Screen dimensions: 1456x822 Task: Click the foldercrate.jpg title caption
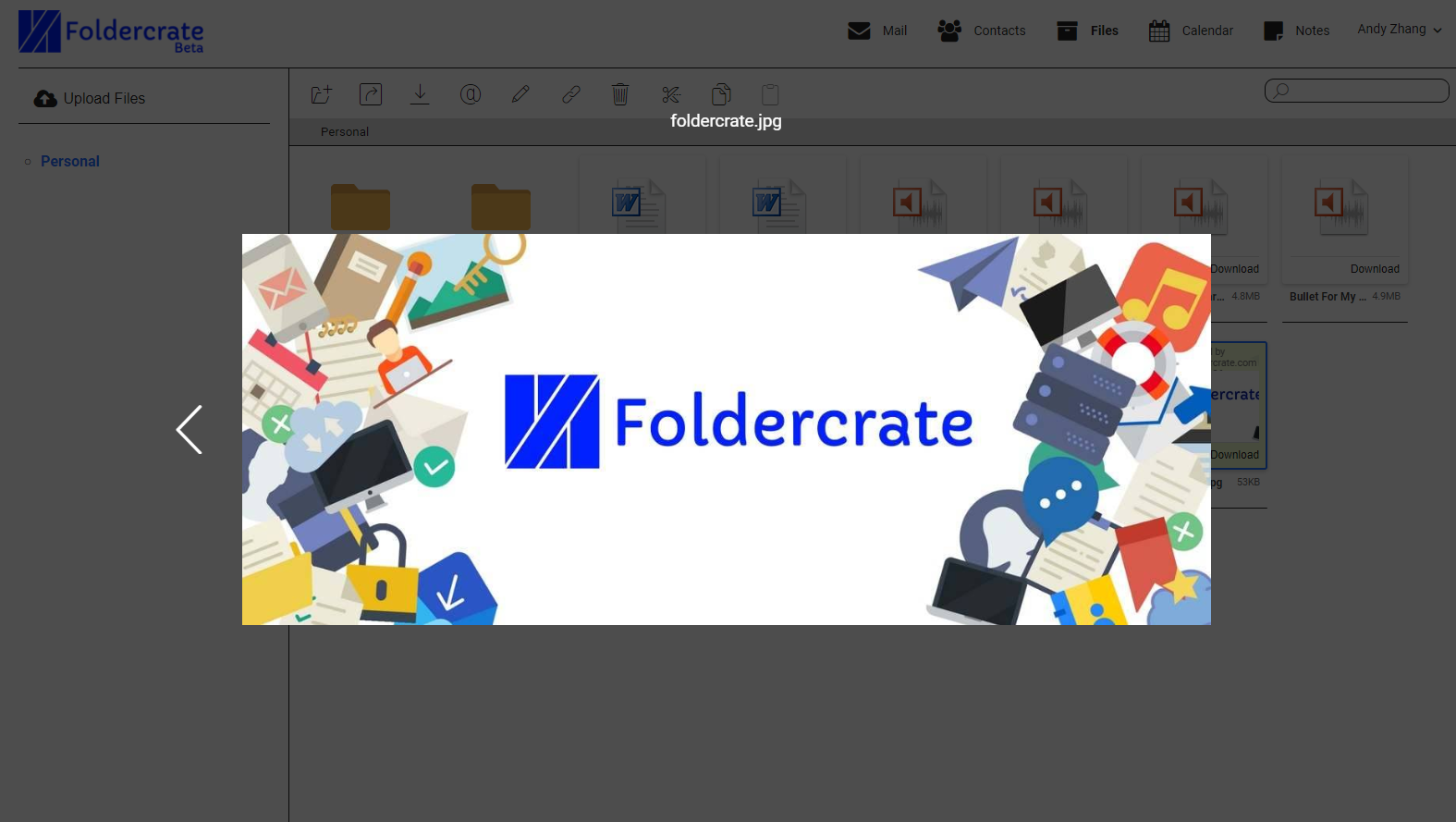point(726,121)
